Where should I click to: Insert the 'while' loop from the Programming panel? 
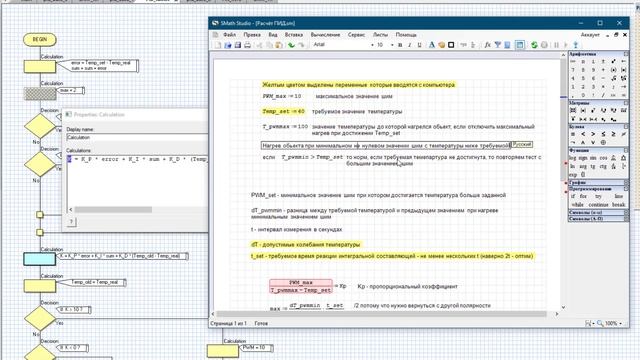(578, 204)
